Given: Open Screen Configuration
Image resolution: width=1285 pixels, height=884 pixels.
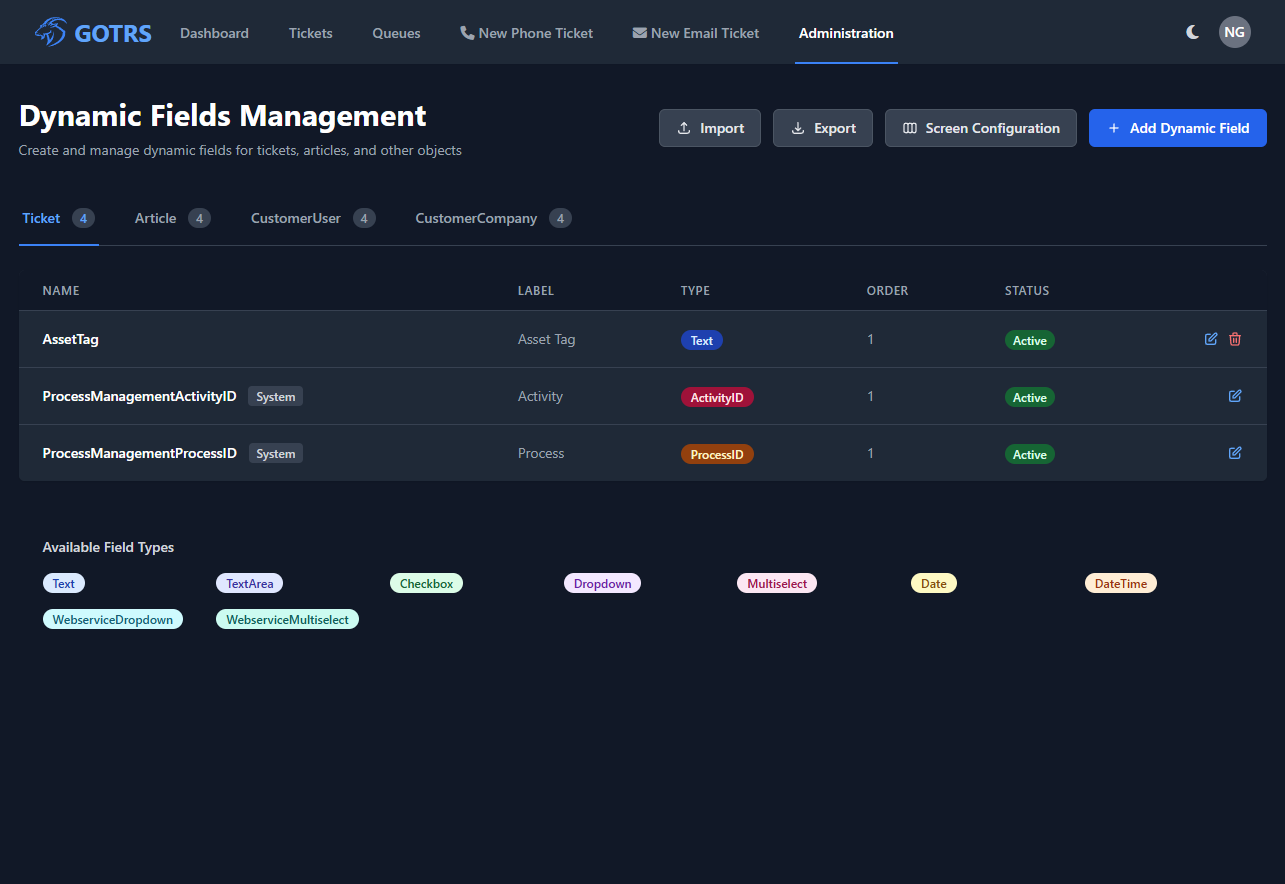Looking at the screenshot, I should click(980, 128).
